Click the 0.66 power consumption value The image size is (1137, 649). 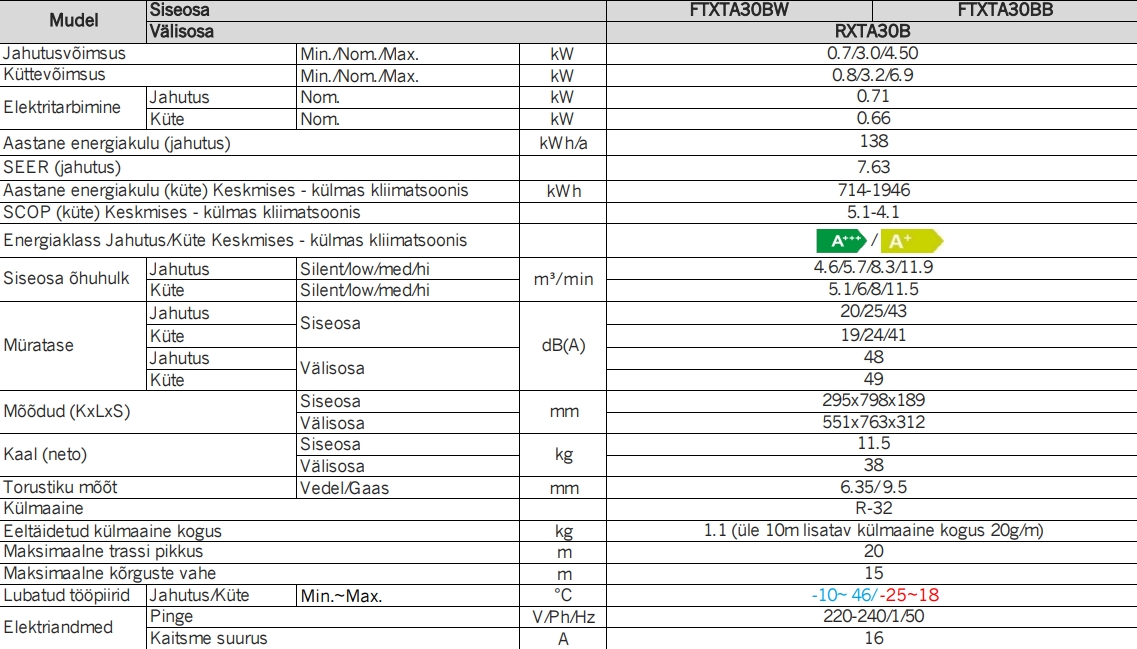[x=873, y=118]
